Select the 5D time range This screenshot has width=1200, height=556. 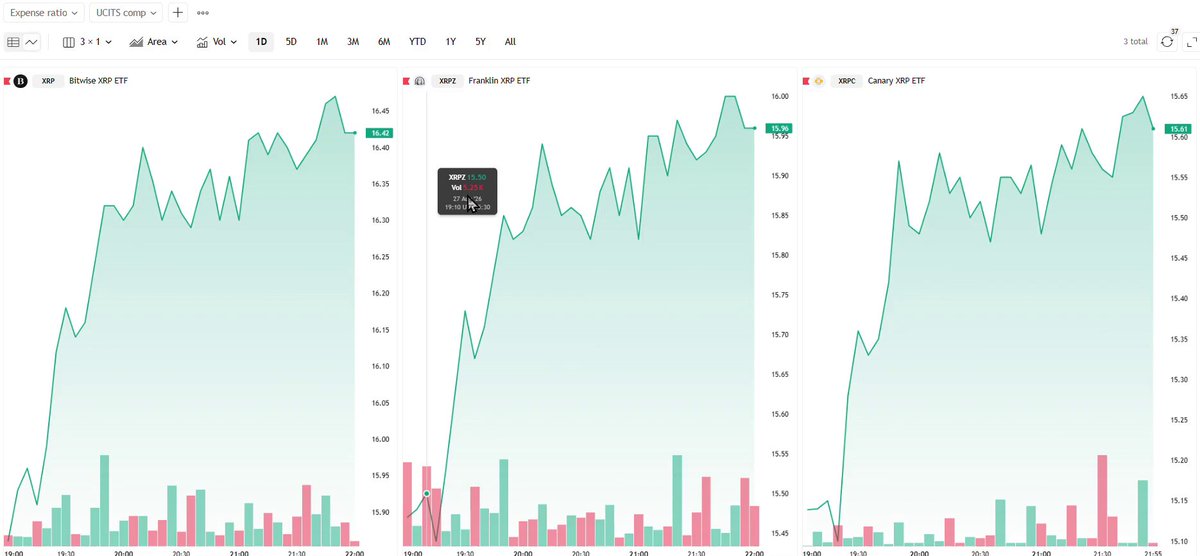point(291,42)
